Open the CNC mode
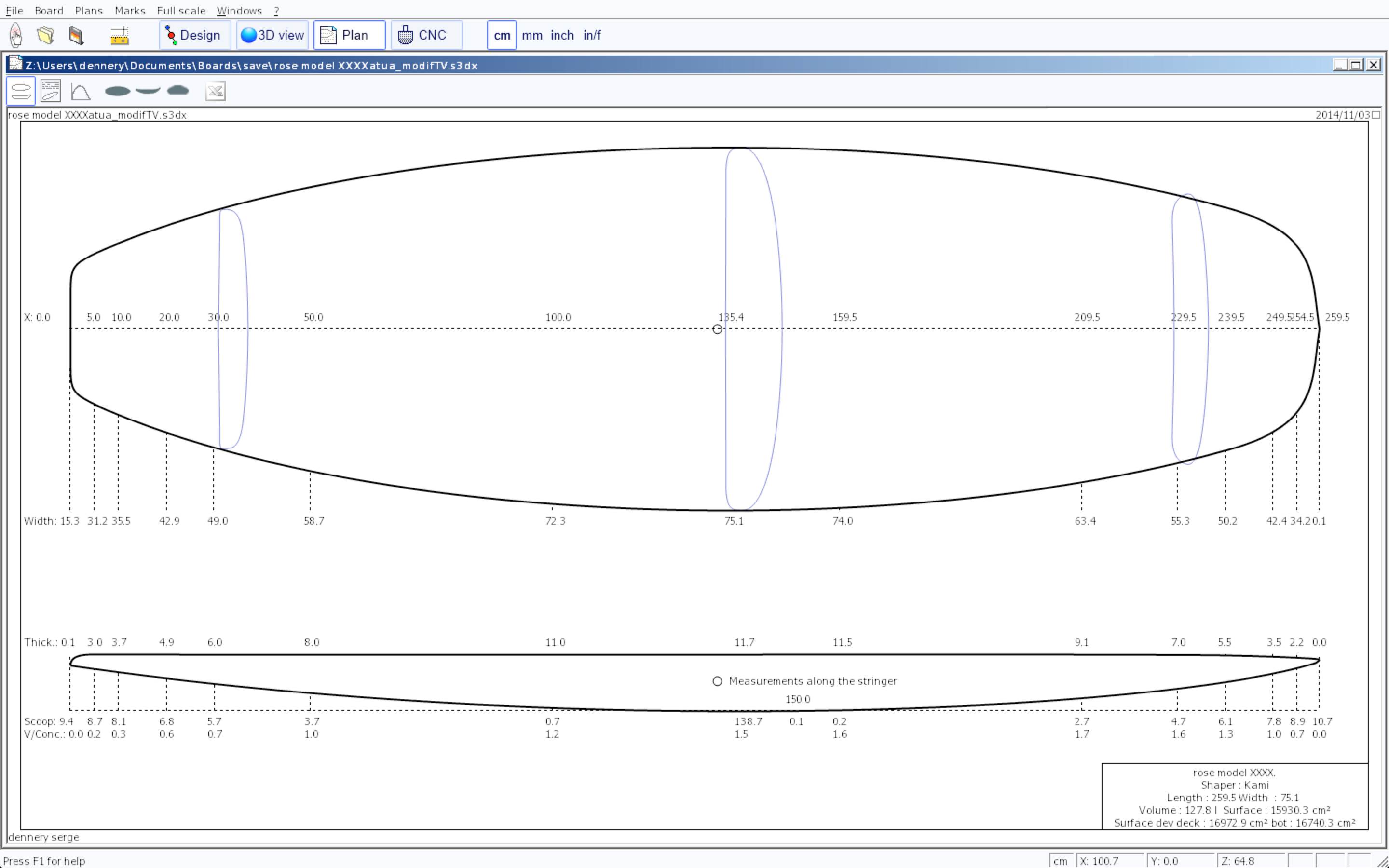1389x868 pixels. pyautogui.click(x=426, y=35)
